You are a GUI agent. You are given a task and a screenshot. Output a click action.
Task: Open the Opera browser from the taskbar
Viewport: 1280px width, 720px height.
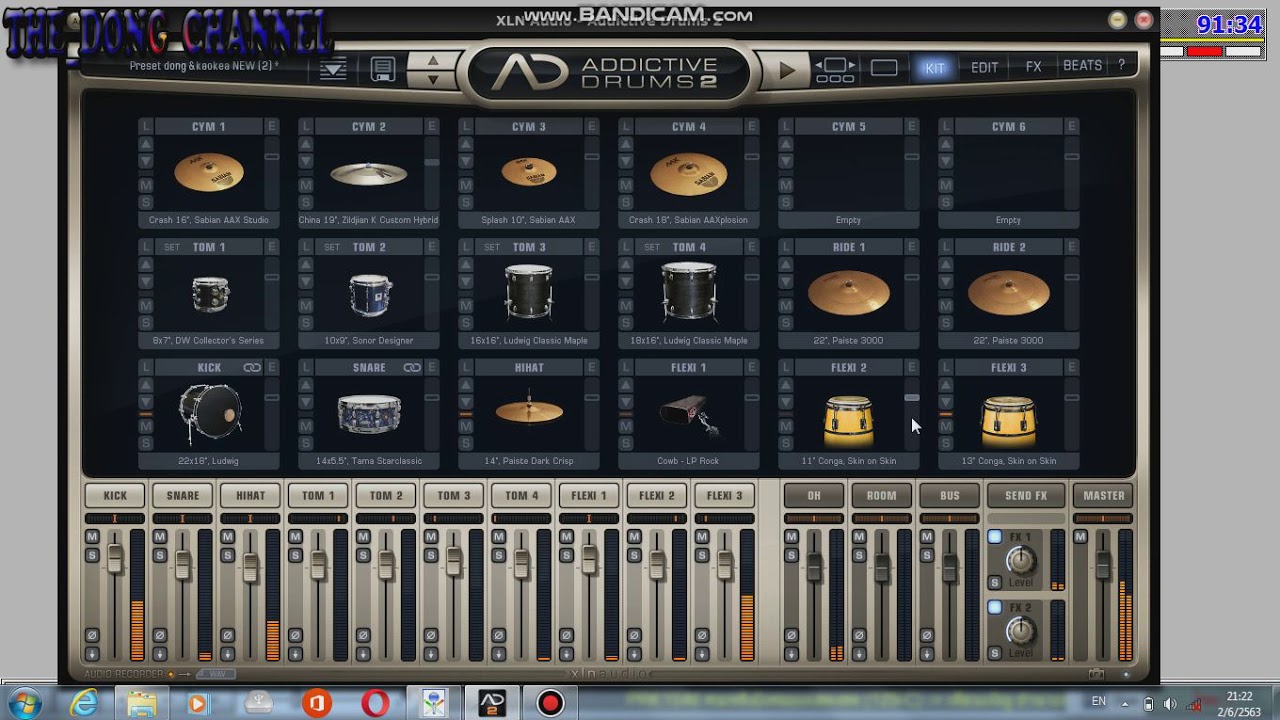point(375,703)
